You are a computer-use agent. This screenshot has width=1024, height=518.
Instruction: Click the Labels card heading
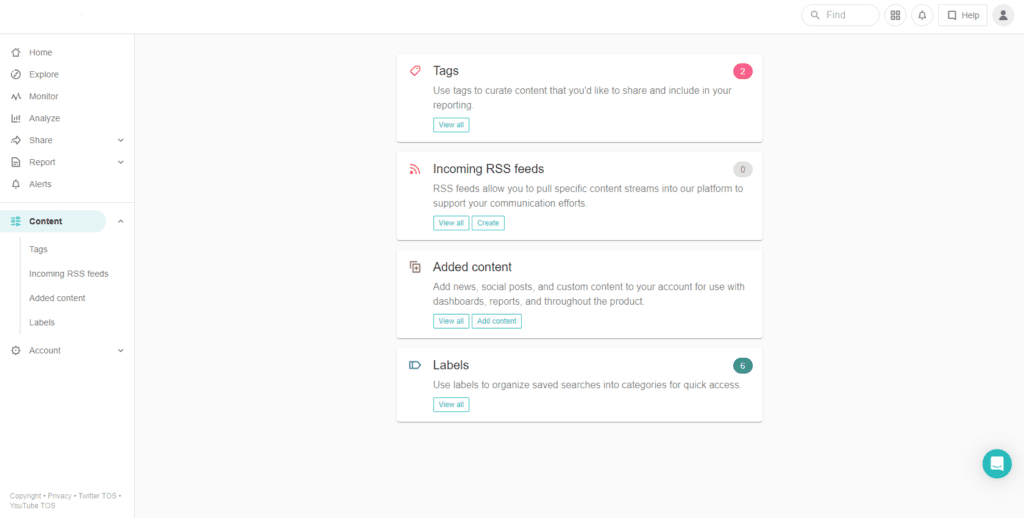451,365
